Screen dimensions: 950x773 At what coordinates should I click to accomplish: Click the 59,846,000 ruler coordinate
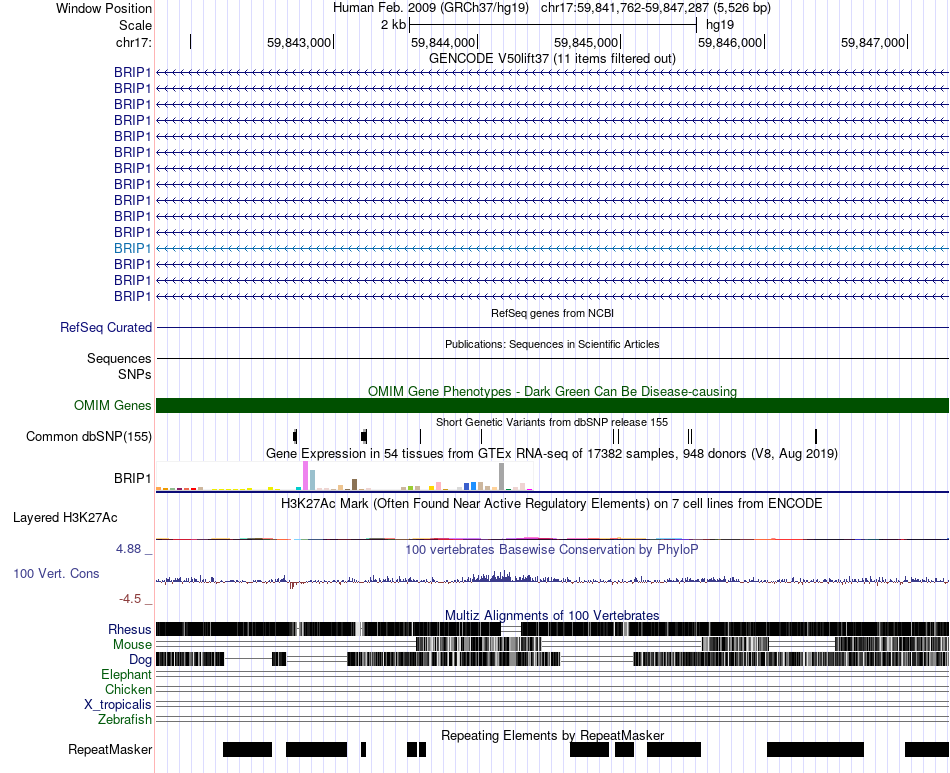730,42
